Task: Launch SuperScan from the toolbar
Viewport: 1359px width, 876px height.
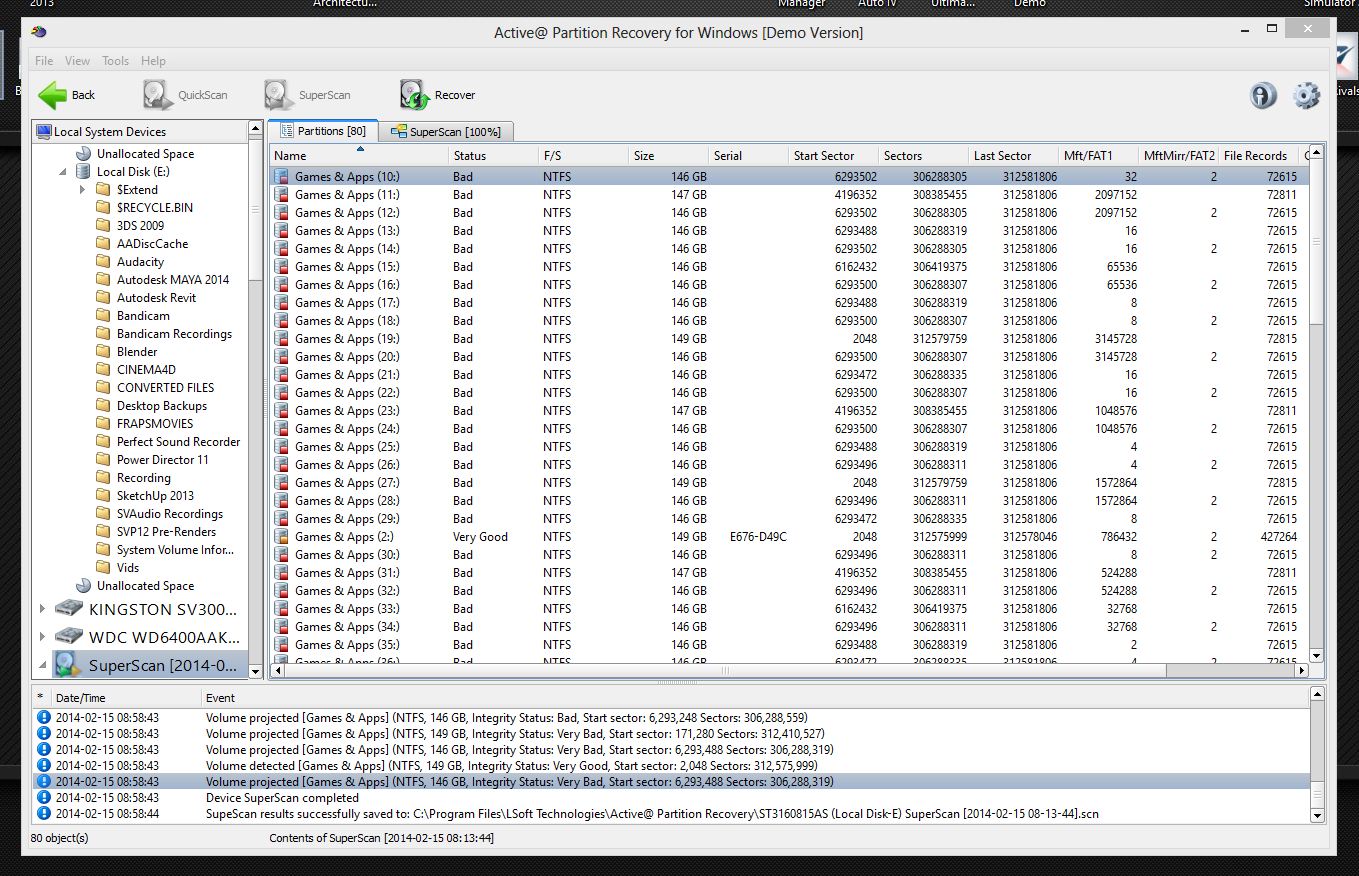Action: pos(308,95)
